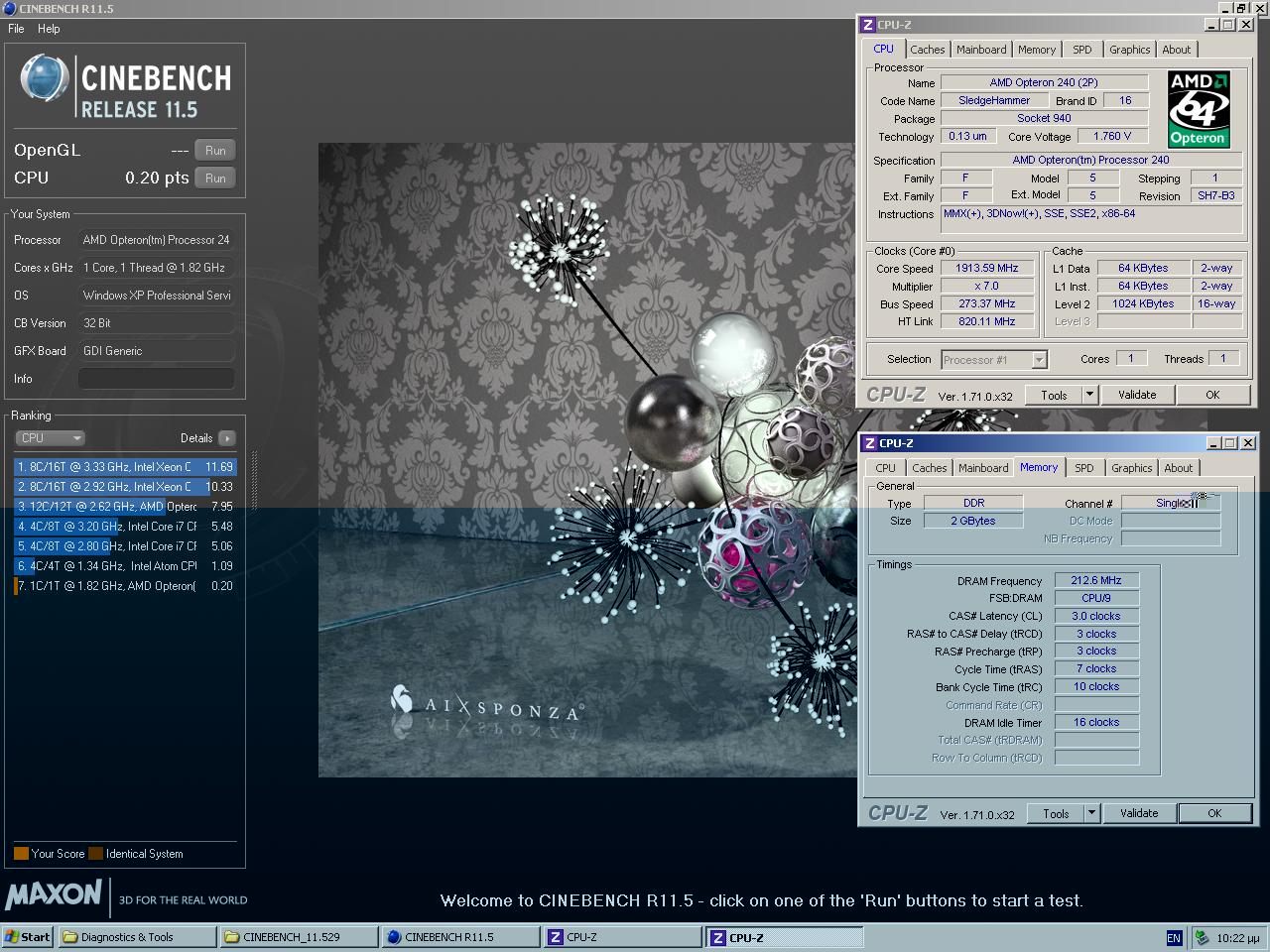Click Validate in top CPU-Z window
The height and width of the screenshot is (952, 1270).
click(1137, 395)
